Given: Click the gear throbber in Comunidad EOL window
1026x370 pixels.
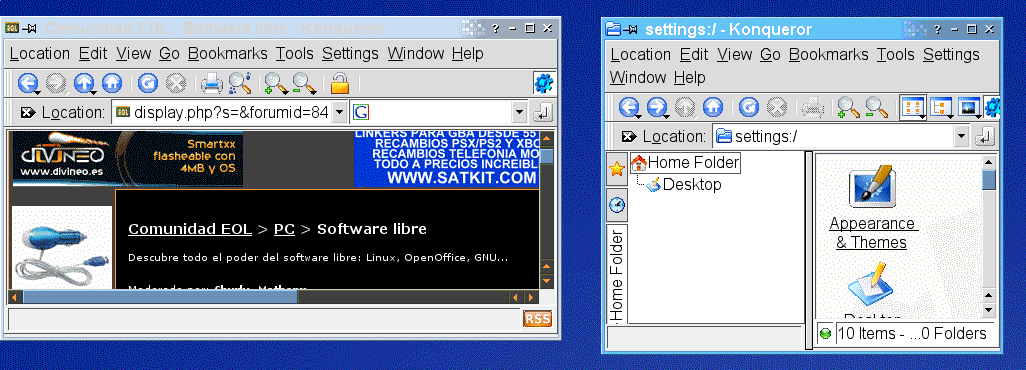Looking at the screenshot, I should pyautogui.click(x=544, y=83).
